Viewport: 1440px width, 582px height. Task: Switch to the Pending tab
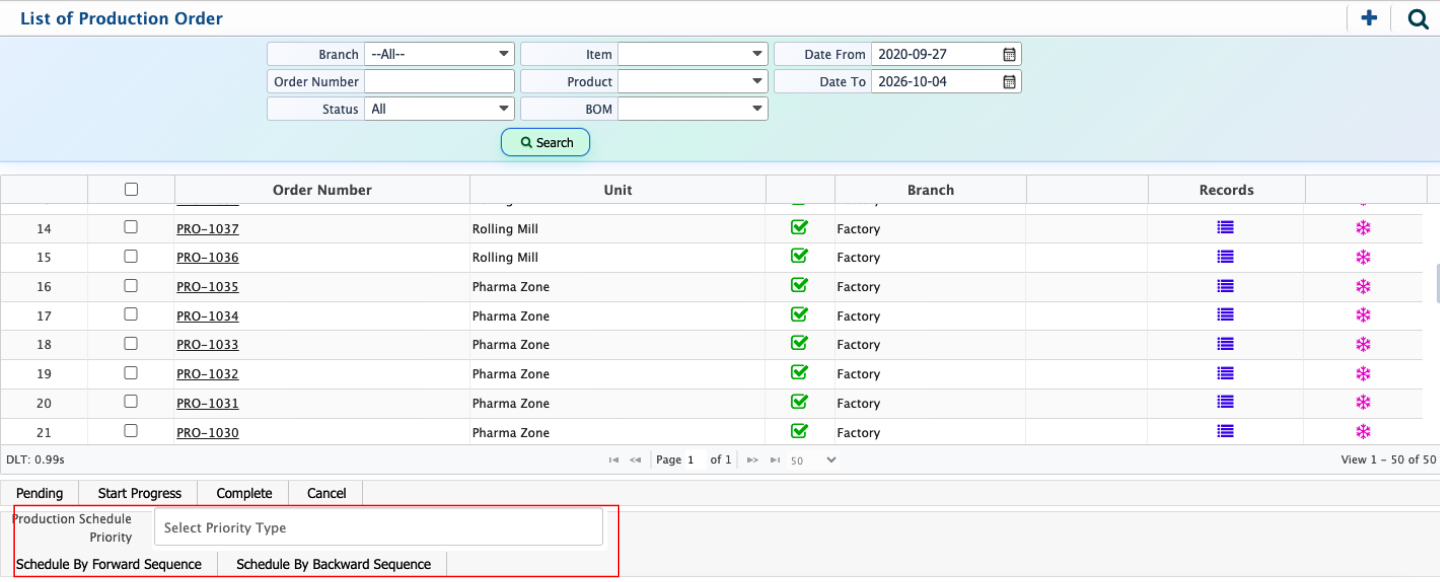(40, 493)
